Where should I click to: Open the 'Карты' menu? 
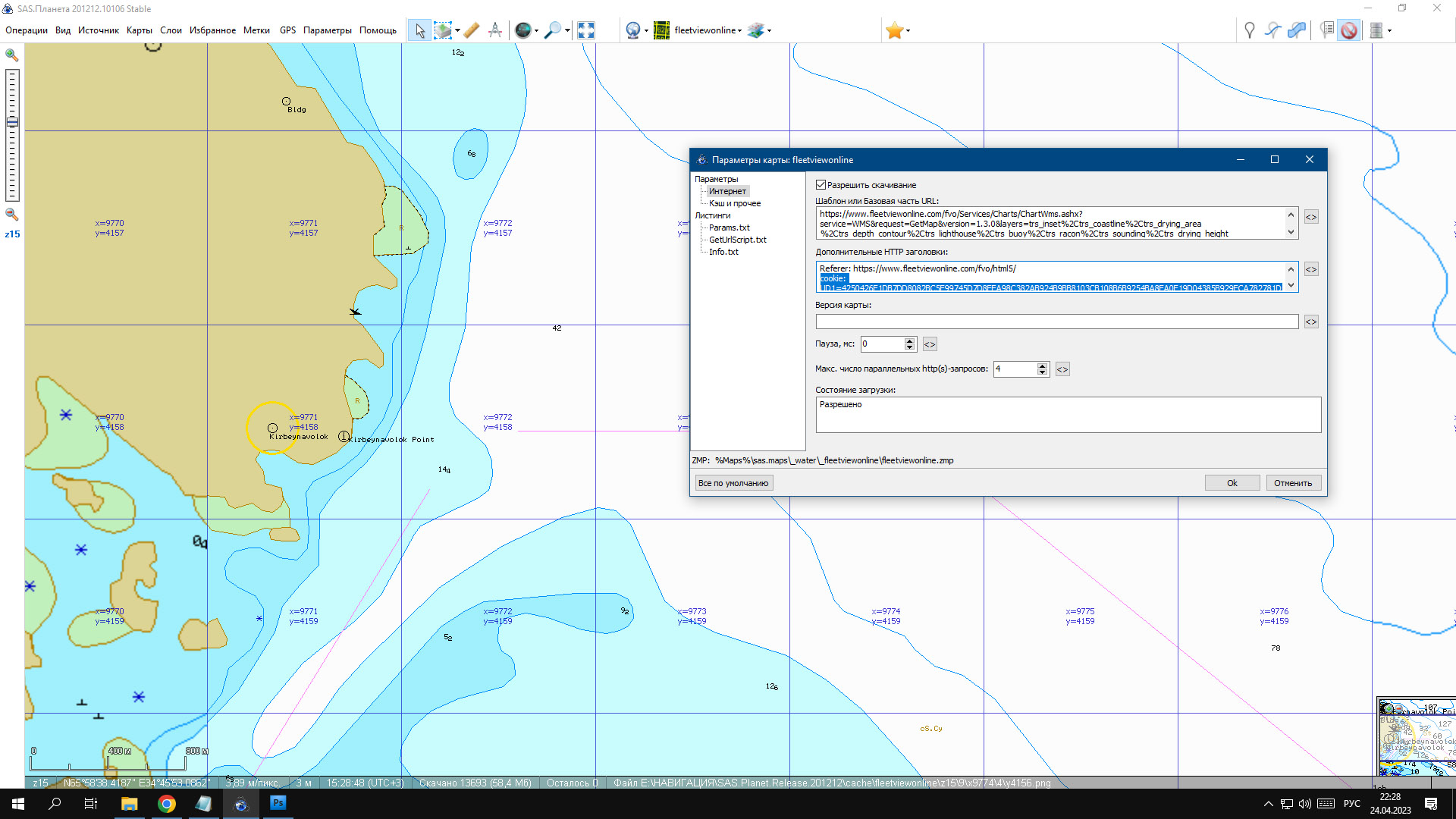[x=139, y=30]
